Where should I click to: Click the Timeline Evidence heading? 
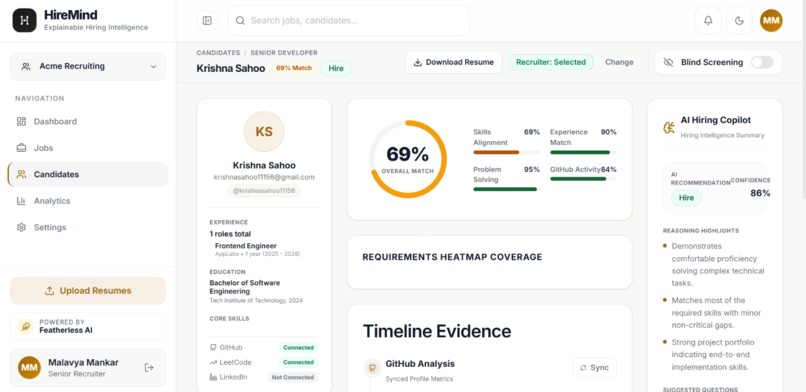click(437, 331)
